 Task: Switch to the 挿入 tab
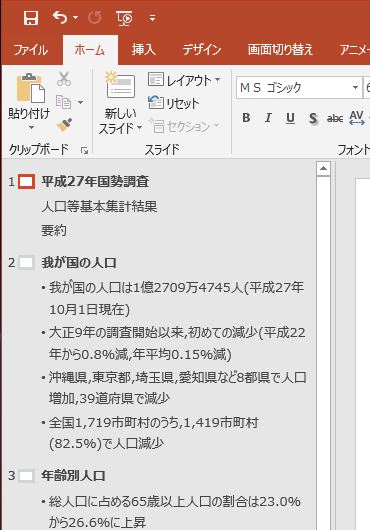coord(144,50)
